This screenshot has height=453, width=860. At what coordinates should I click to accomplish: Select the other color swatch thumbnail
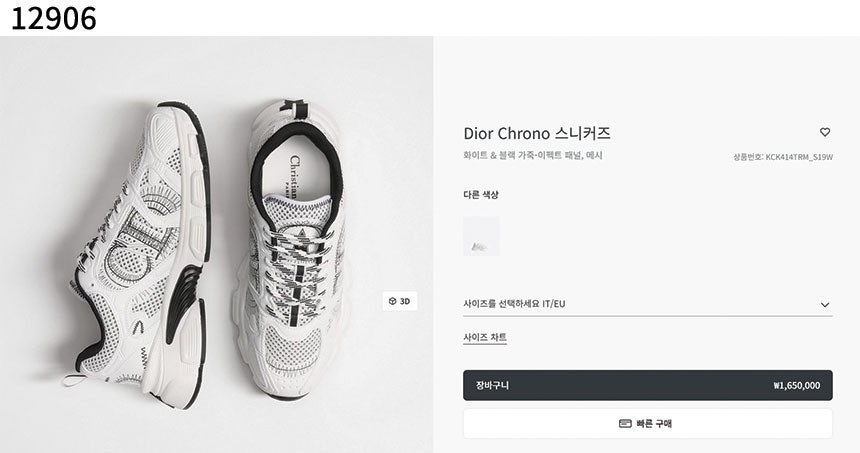[x=481, y=236]
